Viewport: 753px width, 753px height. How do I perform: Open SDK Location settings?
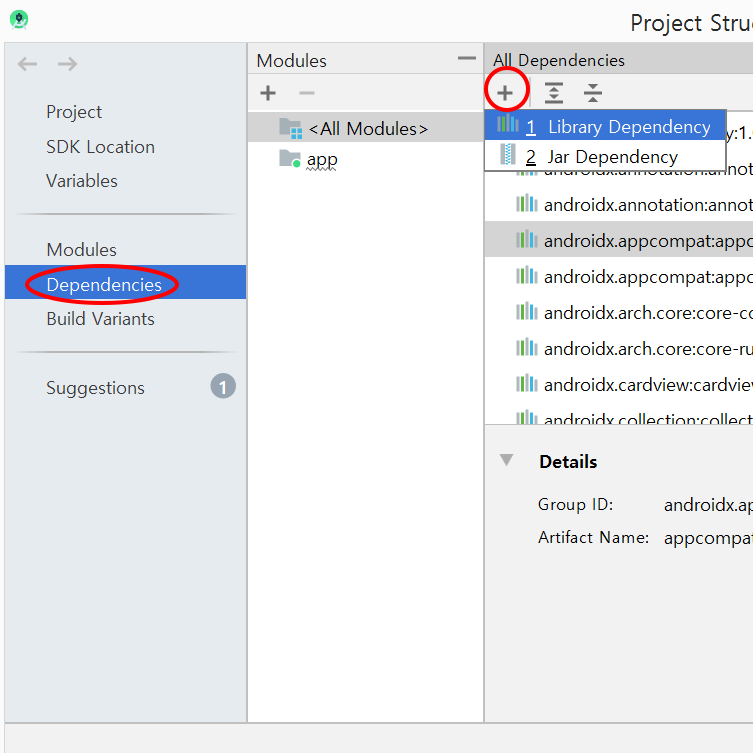(100, 147)
